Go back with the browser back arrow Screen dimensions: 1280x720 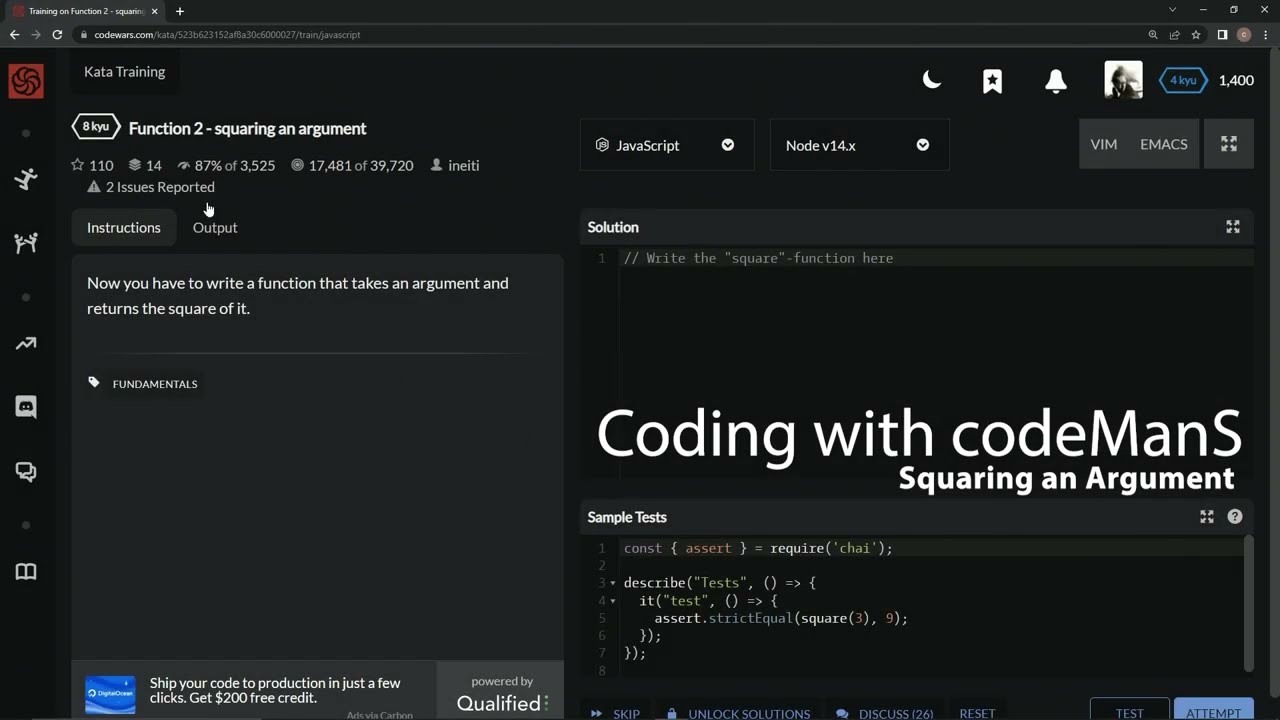pyautogui.click(x=14, y=34)
